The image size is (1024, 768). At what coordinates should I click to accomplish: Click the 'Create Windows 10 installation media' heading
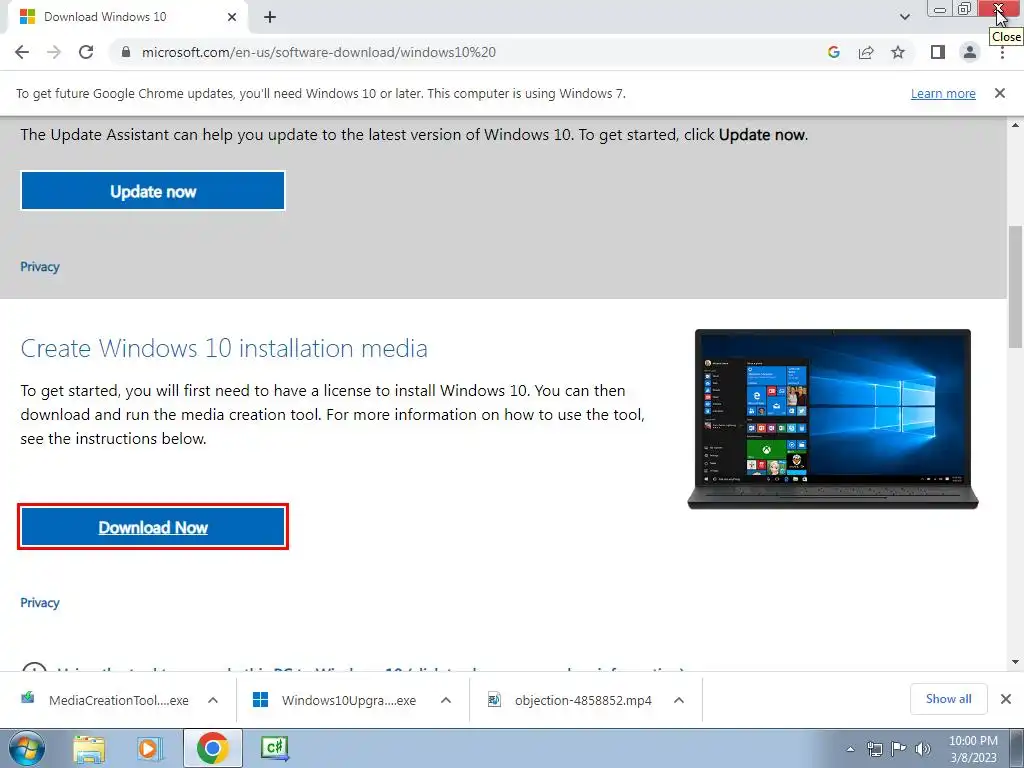[x=224, y=348]
